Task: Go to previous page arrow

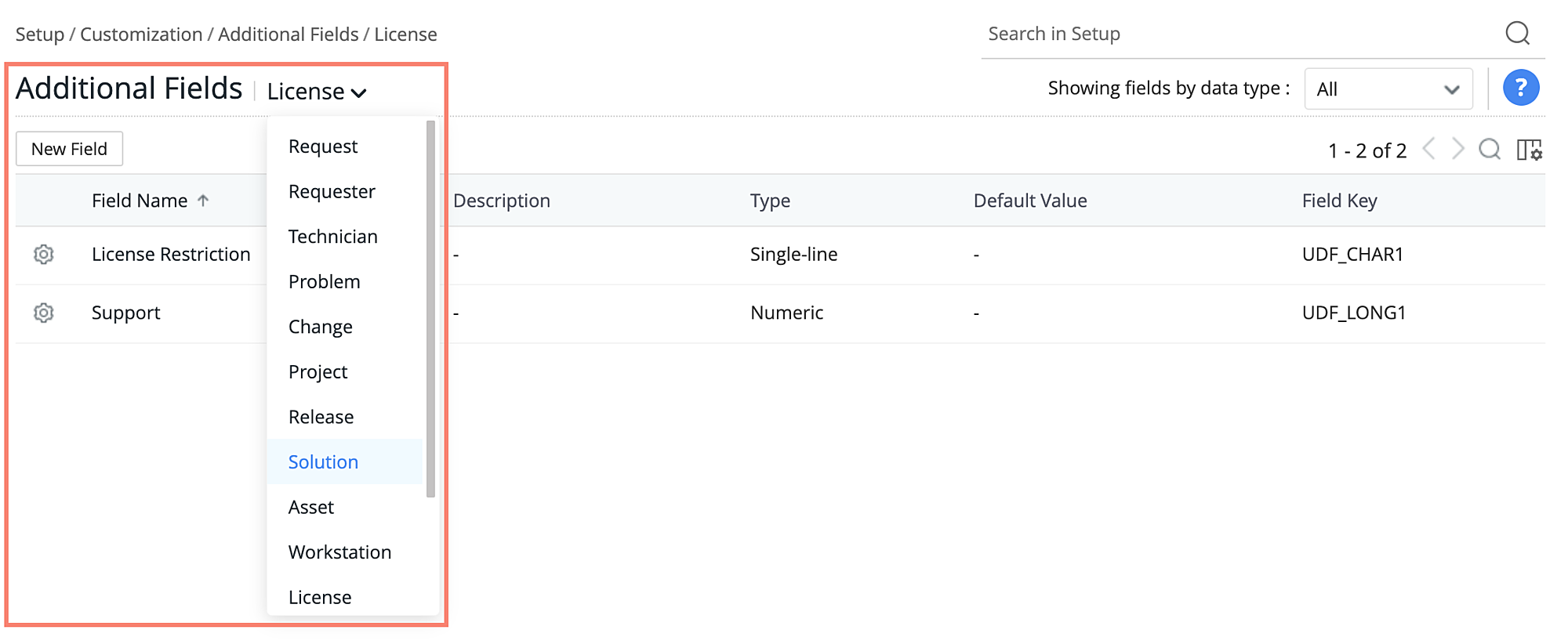Action: (1429, 149)
